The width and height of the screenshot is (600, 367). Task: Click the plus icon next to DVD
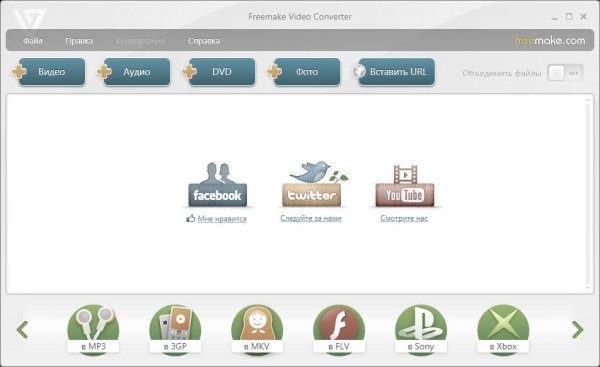coord(189,72)
